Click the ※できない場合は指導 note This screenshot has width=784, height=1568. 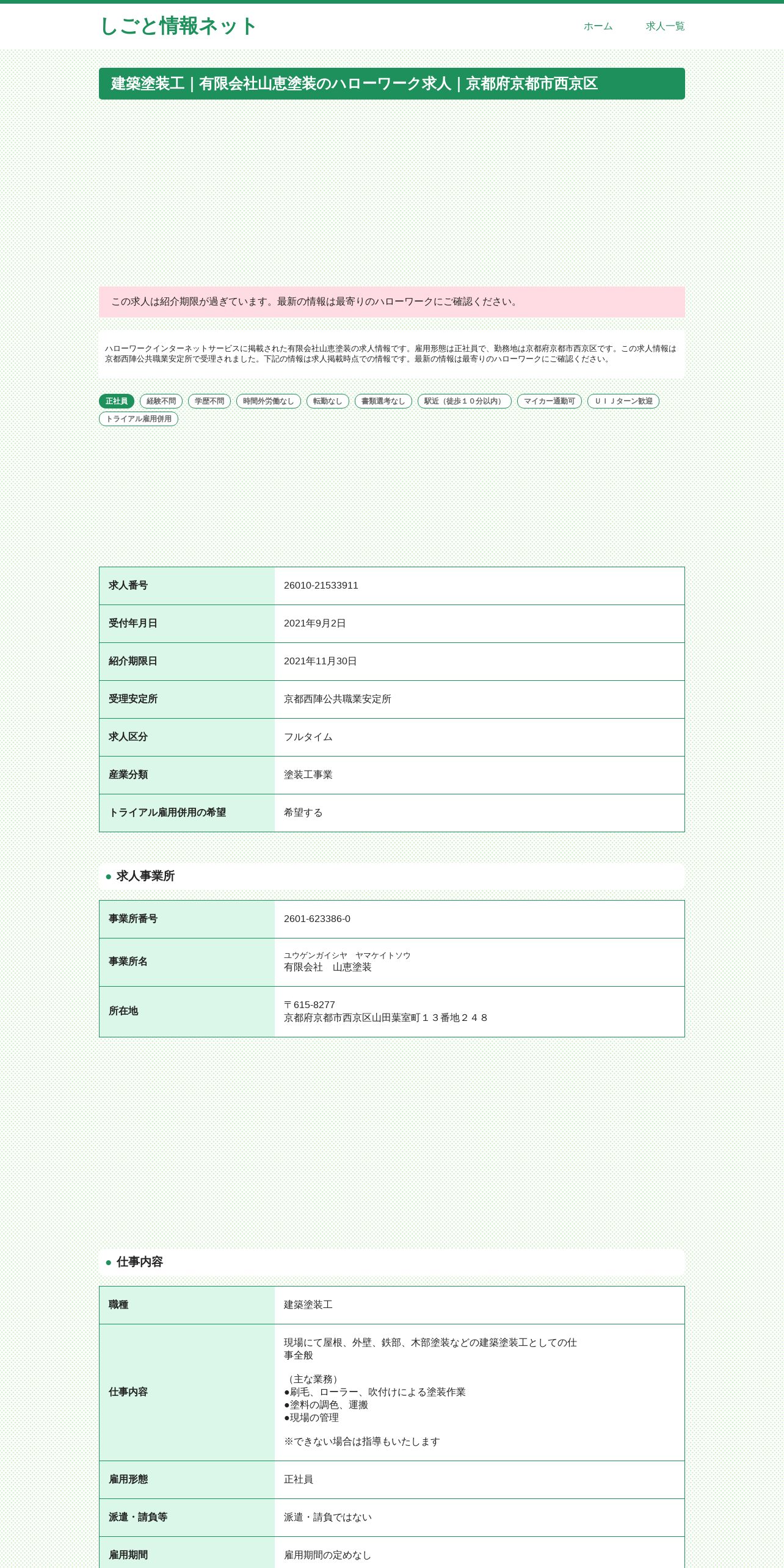[x=362, y=1442]
